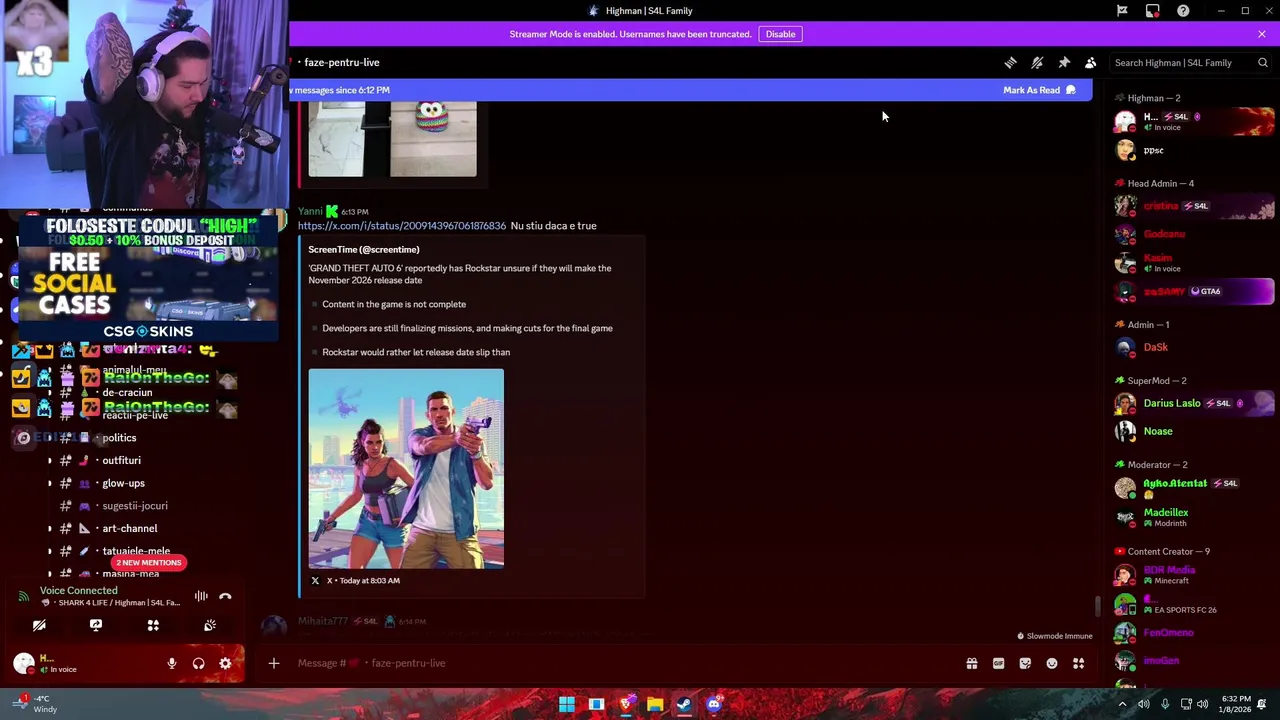Open User Settings gear
1280x720 pixels.
(225, 663)
